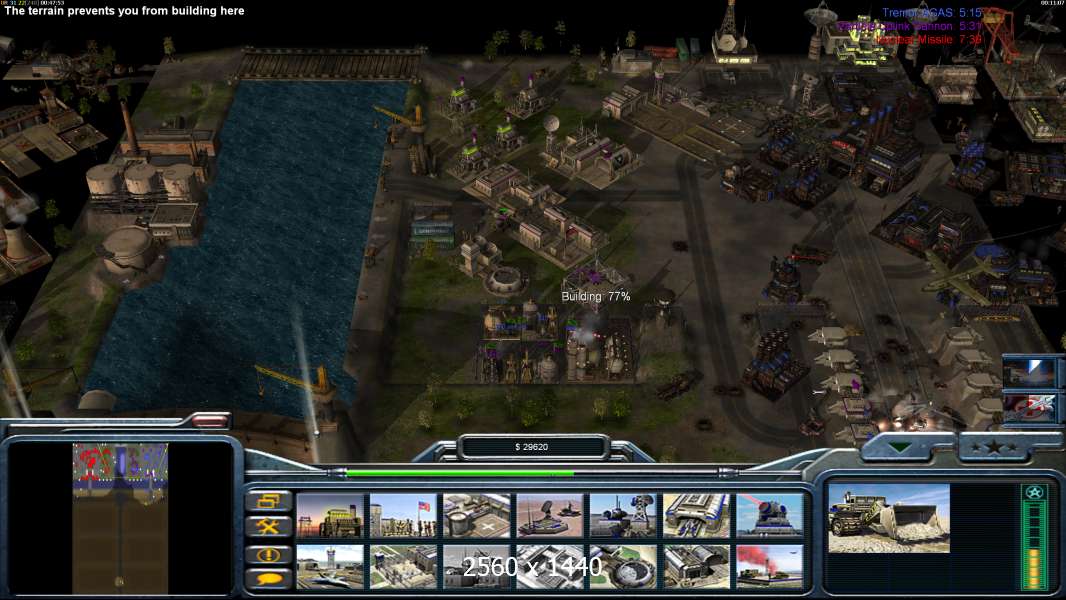This screenshot has width=1066, height=600.
Task: Click the 'terrain prevents you from building' message
Action: click(x=124, y=11)
